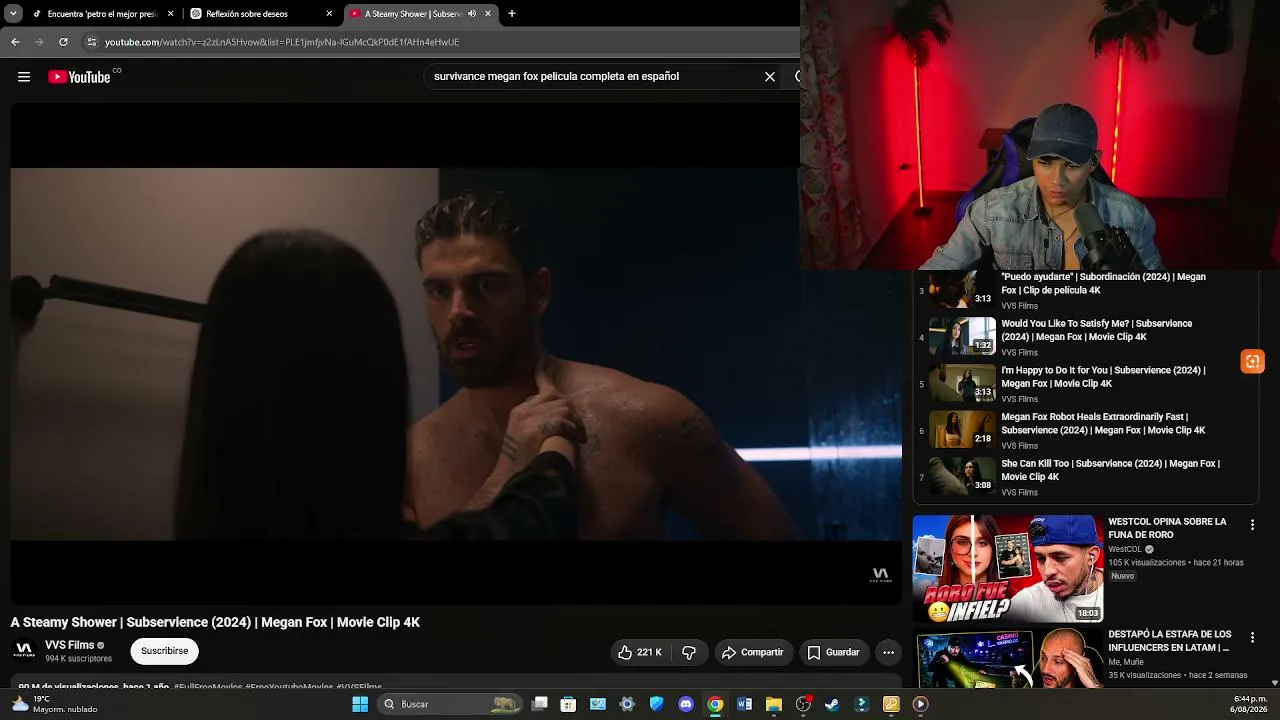The width and height of the screenshot is (1280, 720).
Task: Open the taskbar clock showing 6:44 p.m.
Action: [x=1250, y=704]
